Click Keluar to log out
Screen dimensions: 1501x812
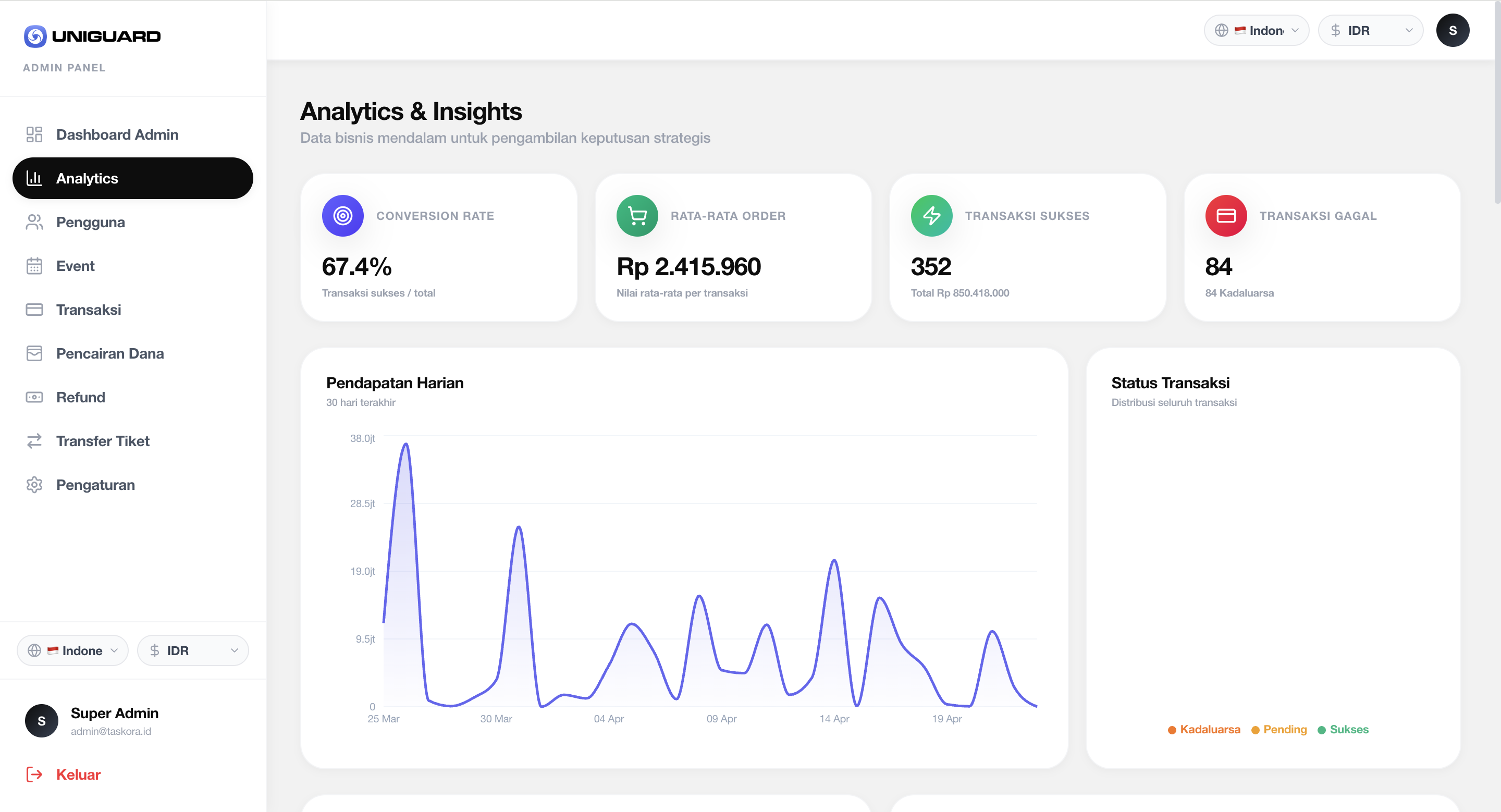coord(78,774)
